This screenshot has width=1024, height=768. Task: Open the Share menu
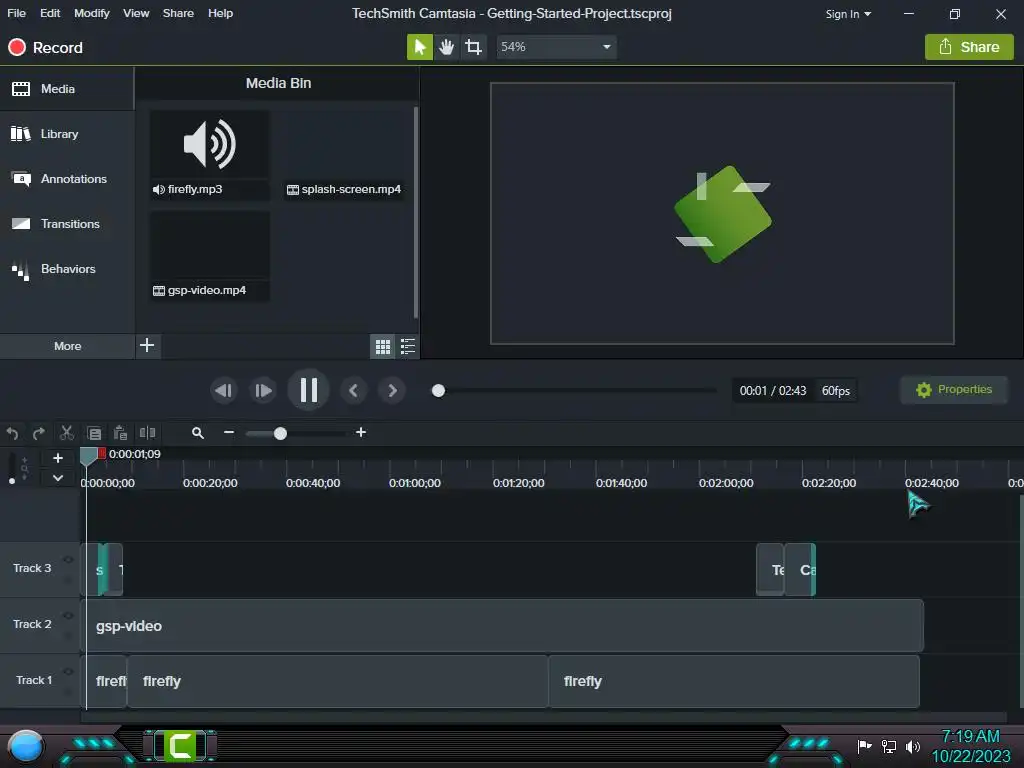point(178,13)
